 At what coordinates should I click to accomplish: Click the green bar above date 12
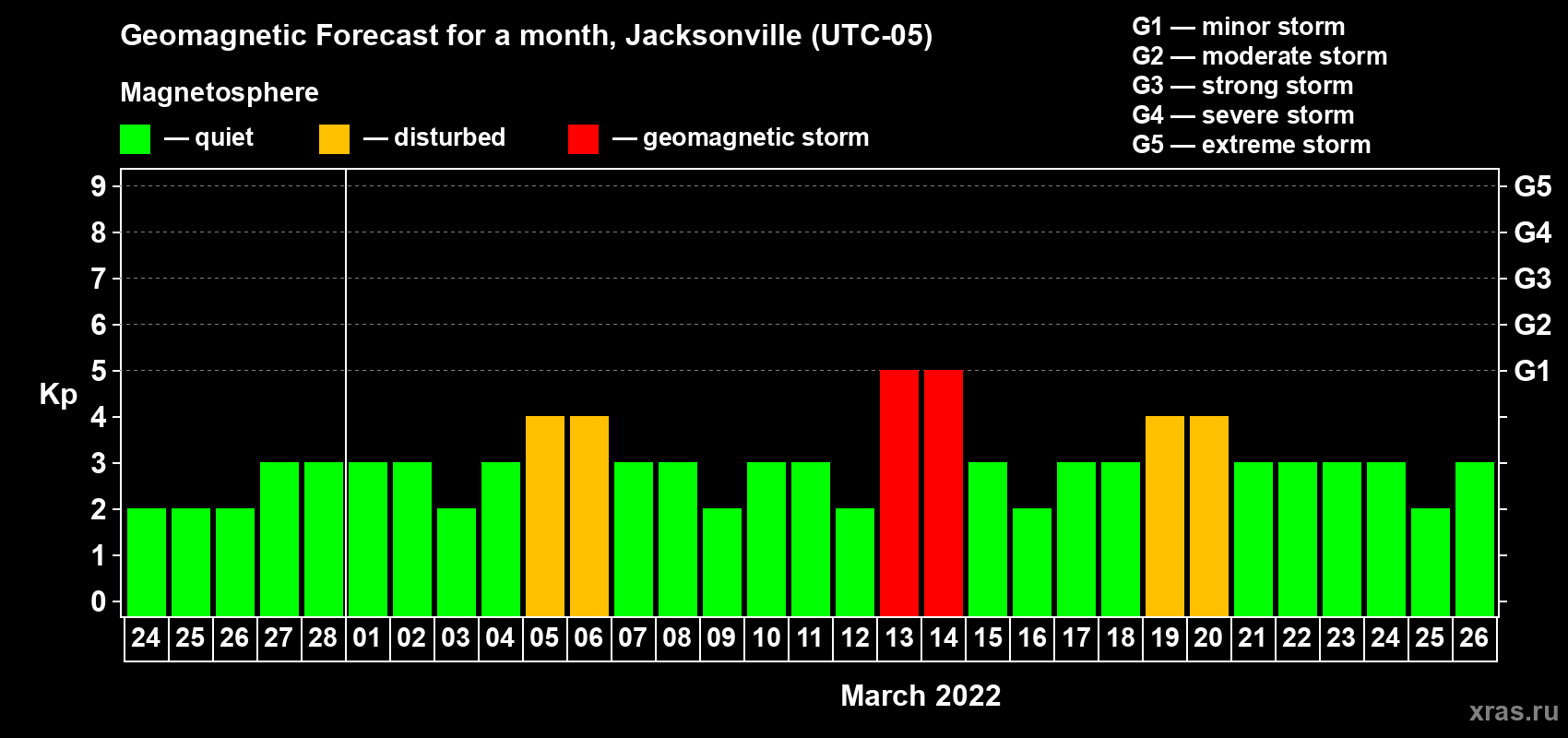click(x=855, y=562)
